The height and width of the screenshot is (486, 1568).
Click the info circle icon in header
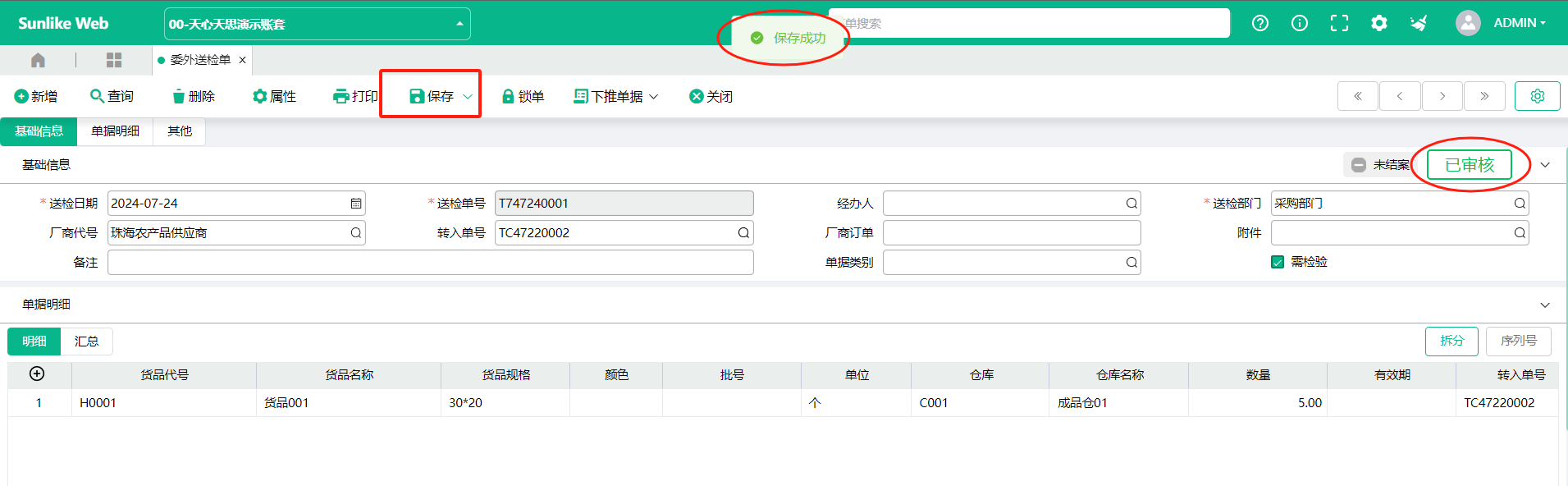(1300, 23)
